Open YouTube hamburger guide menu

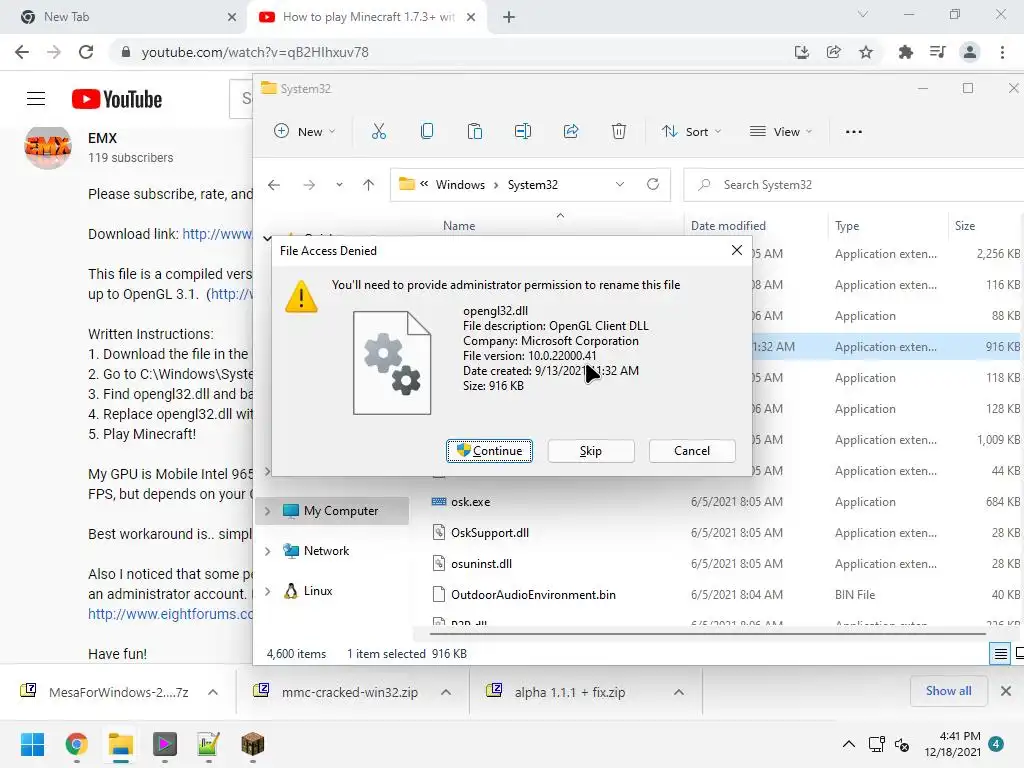coord(36,99)
